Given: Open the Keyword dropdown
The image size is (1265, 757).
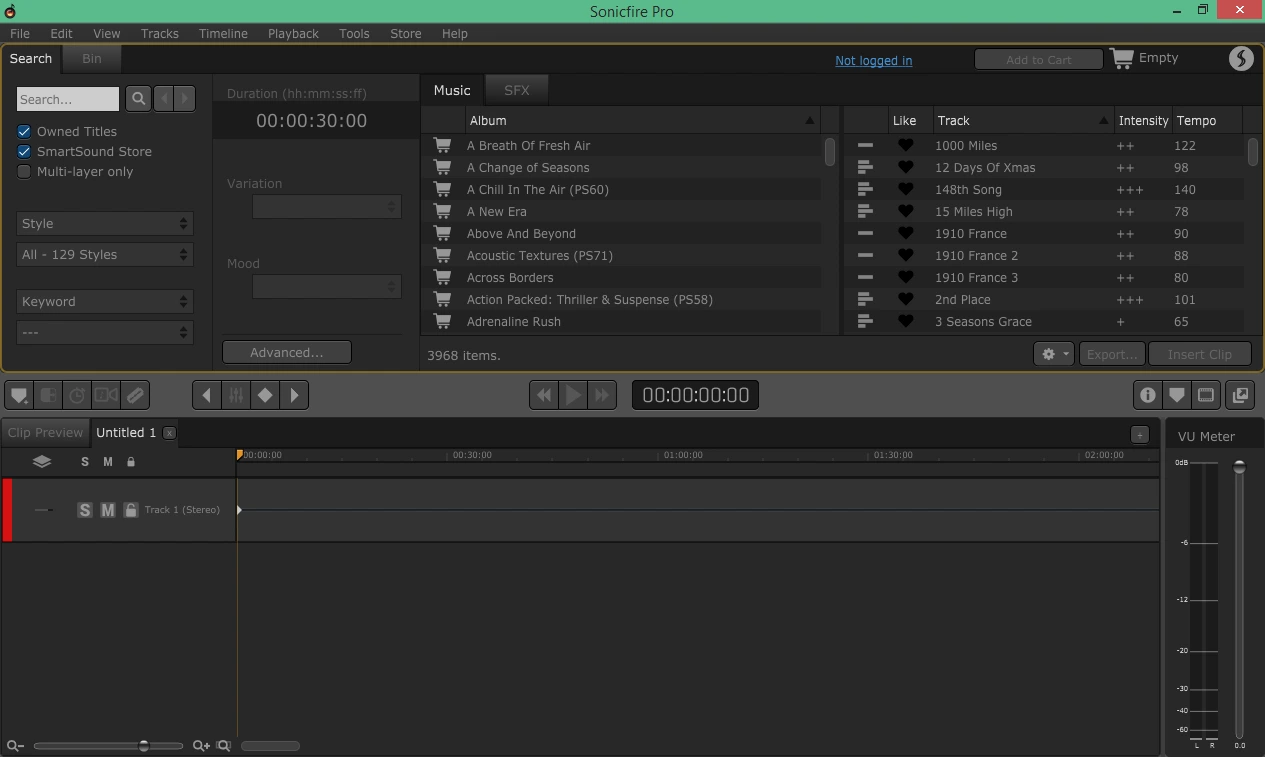Looking at the screenshot, I should pos(104,301).
